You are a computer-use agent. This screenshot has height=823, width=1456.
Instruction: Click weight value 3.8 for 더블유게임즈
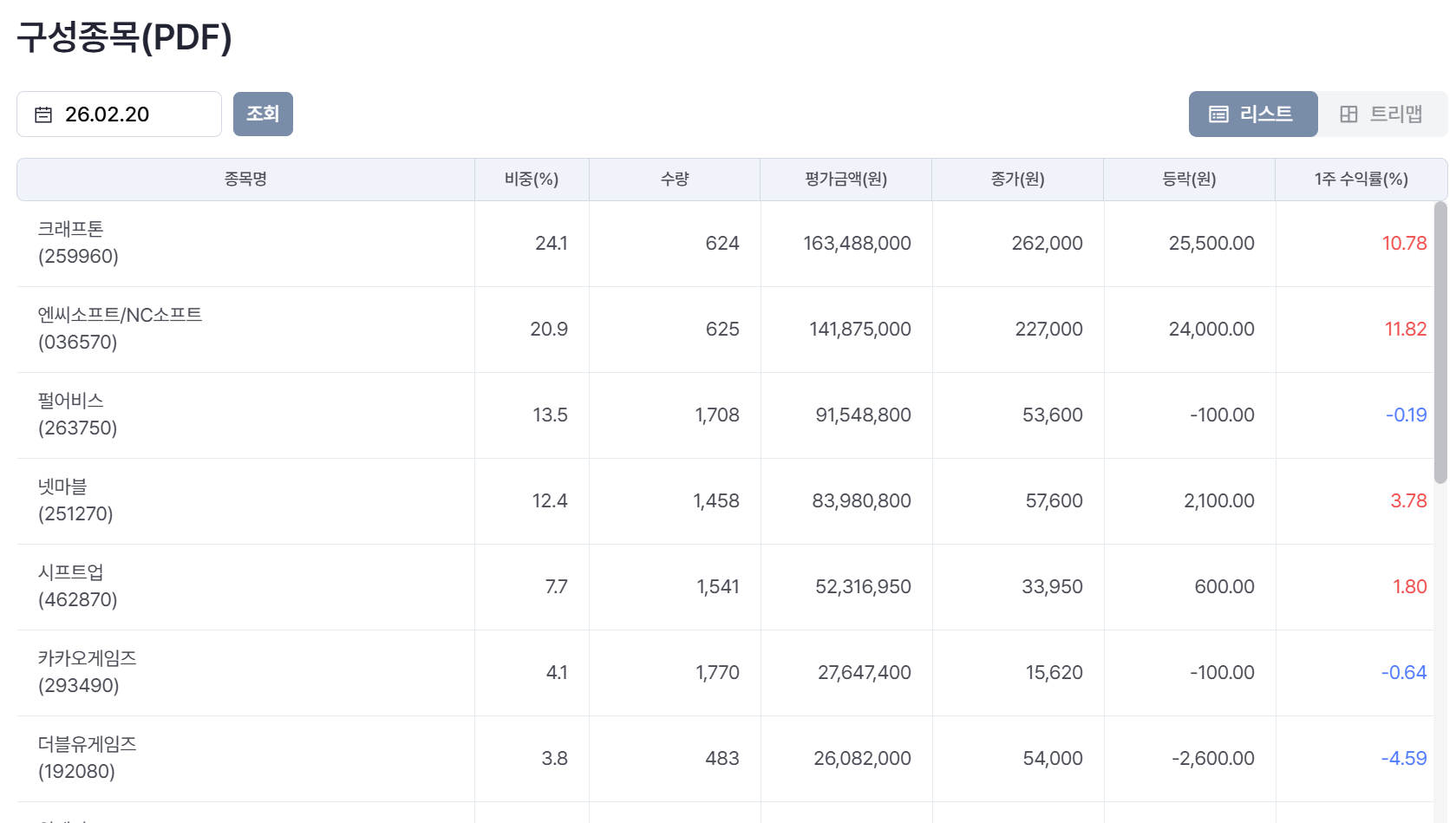[x=555, y=758]
